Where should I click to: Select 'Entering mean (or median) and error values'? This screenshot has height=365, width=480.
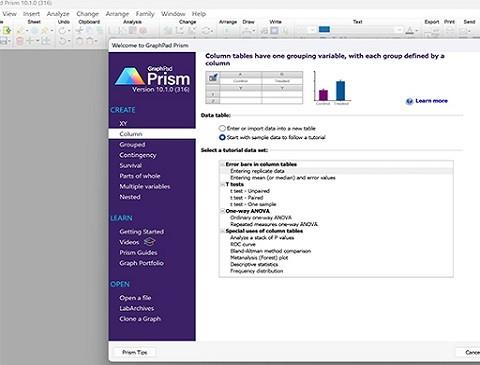coord(283,178)
